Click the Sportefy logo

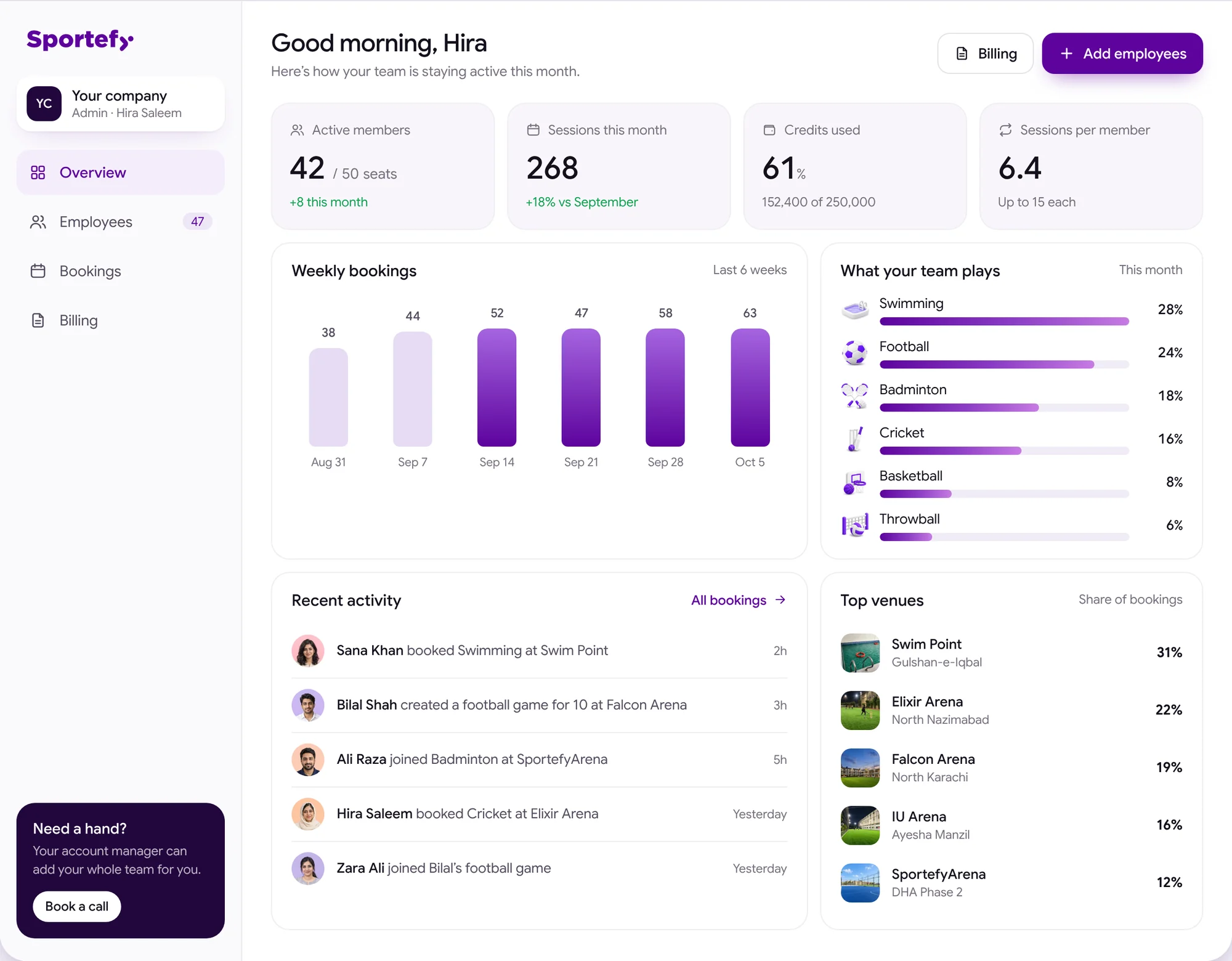pos(80,39)
